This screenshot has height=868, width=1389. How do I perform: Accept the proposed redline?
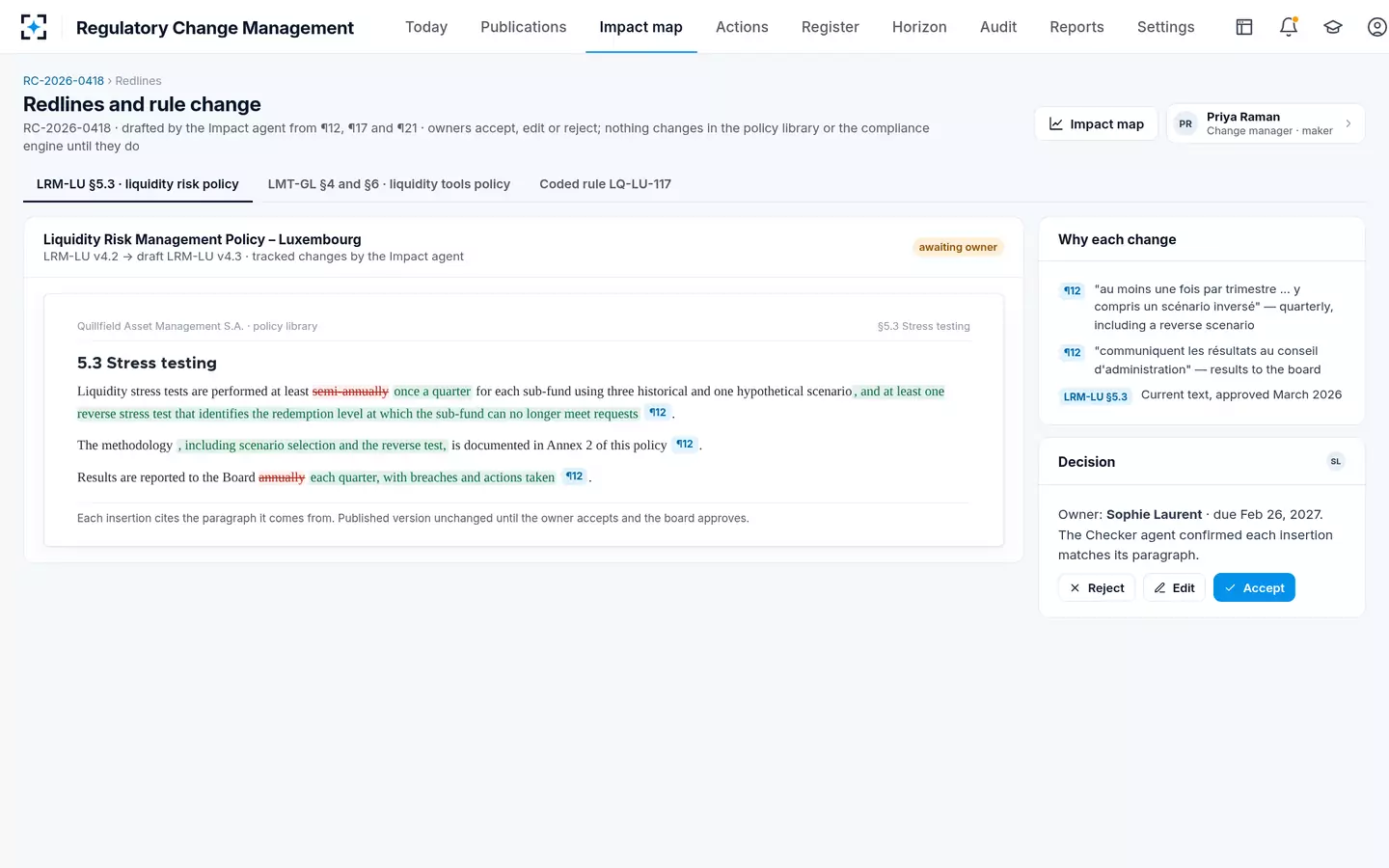pyautogui.click(x=1254, y=587)
